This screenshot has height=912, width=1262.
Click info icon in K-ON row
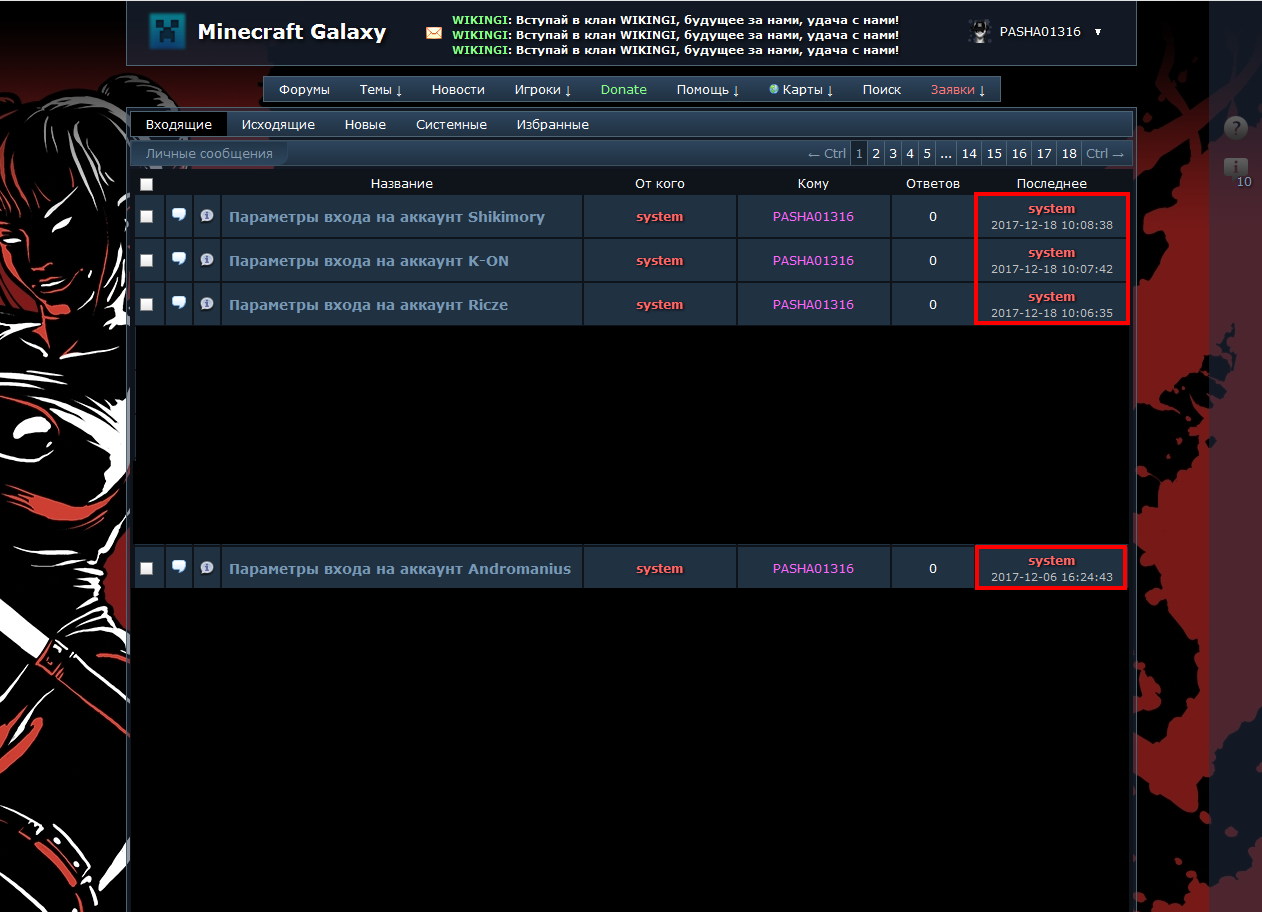pos(207,259)
